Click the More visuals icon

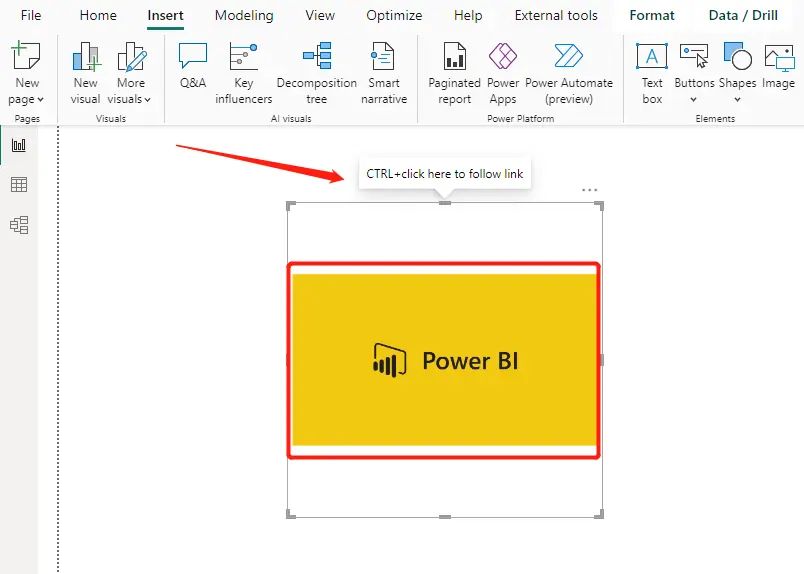pyautogui.click(x=132, y=56)
